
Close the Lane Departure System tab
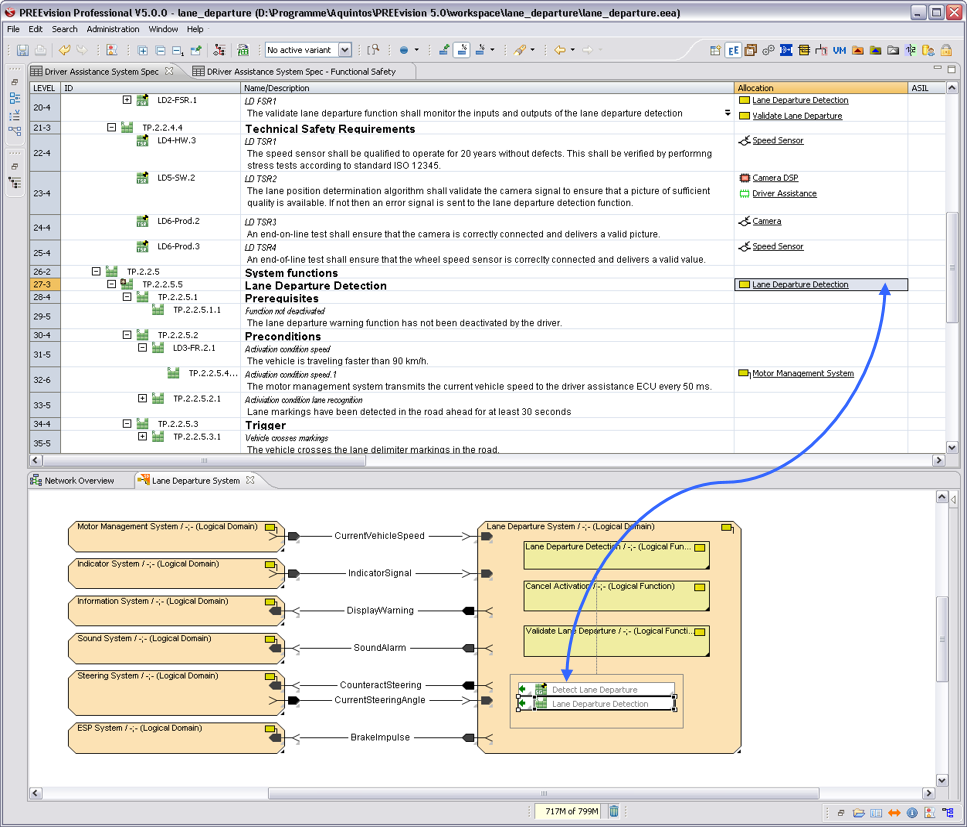(250, 480)
